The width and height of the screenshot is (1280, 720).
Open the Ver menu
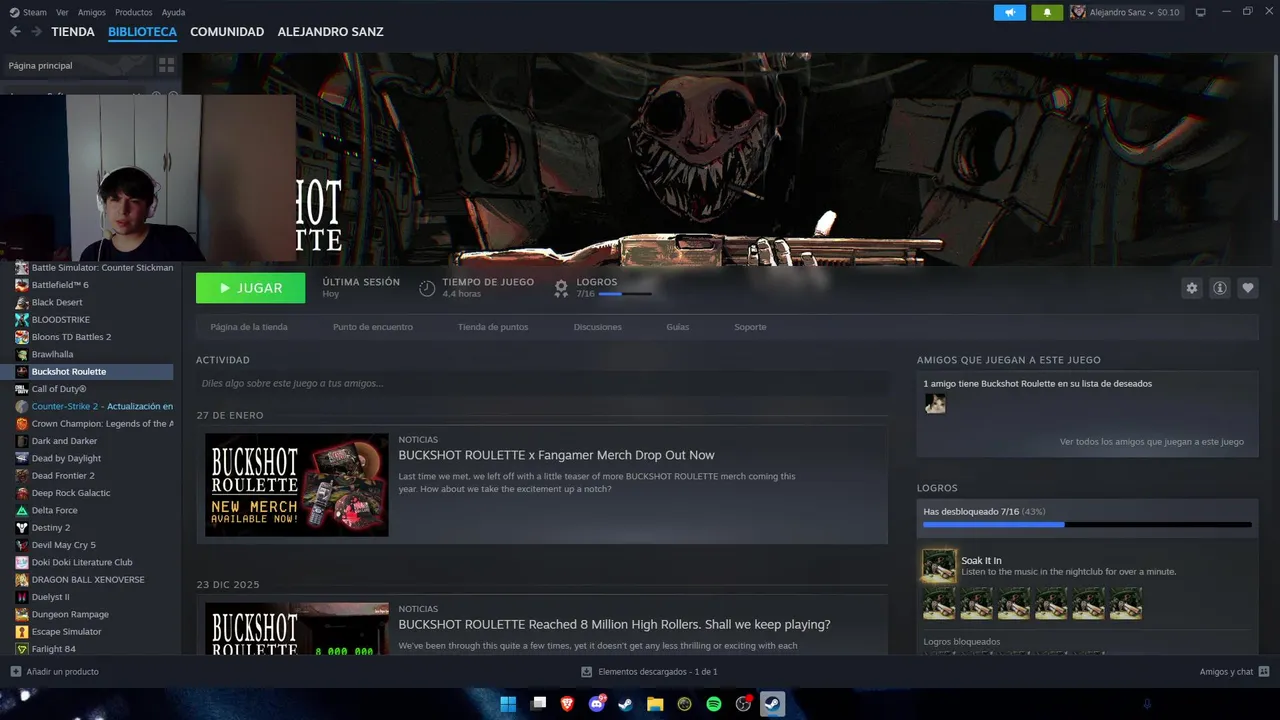[x=62, y=12]
